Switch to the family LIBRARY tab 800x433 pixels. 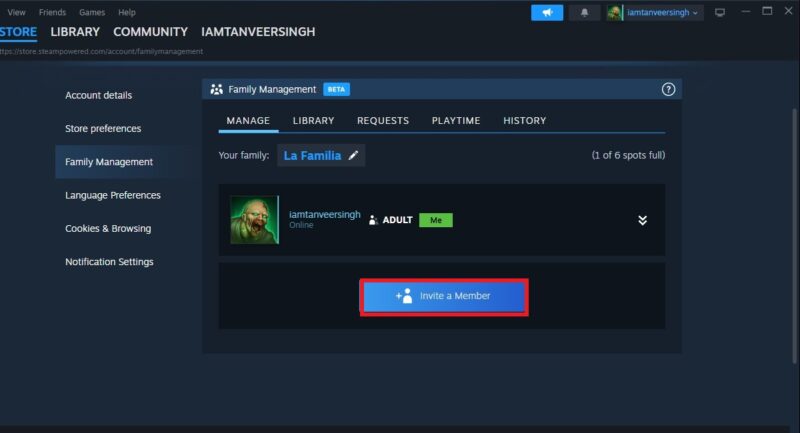313,121
